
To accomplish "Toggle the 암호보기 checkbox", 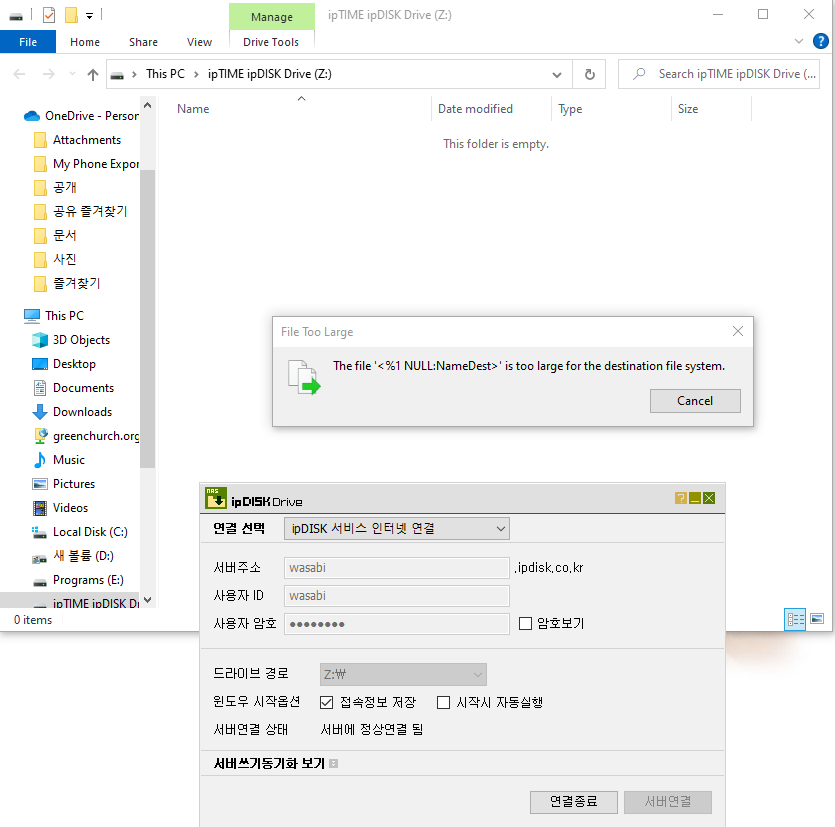I will point(525,623).
